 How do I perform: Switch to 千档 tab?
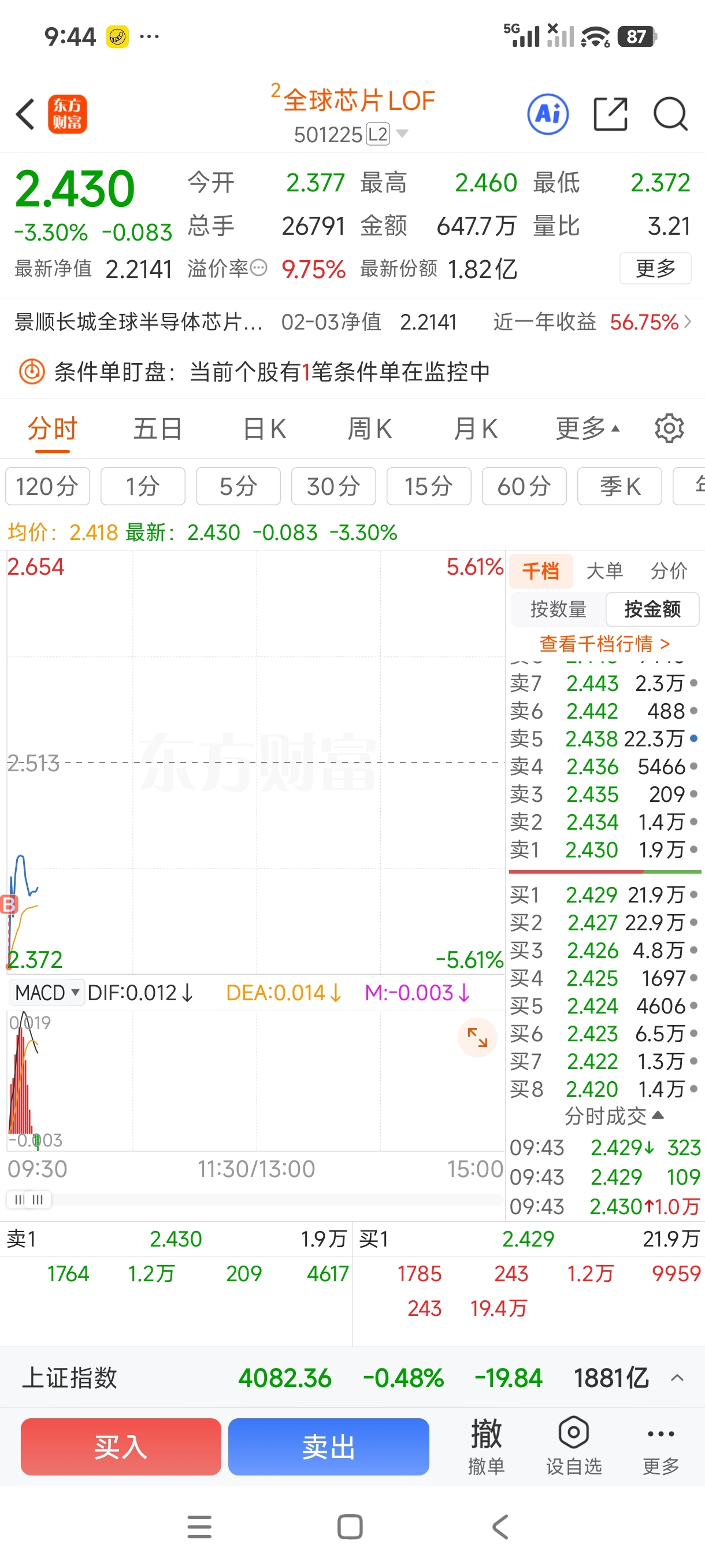[x=541, y=571]
